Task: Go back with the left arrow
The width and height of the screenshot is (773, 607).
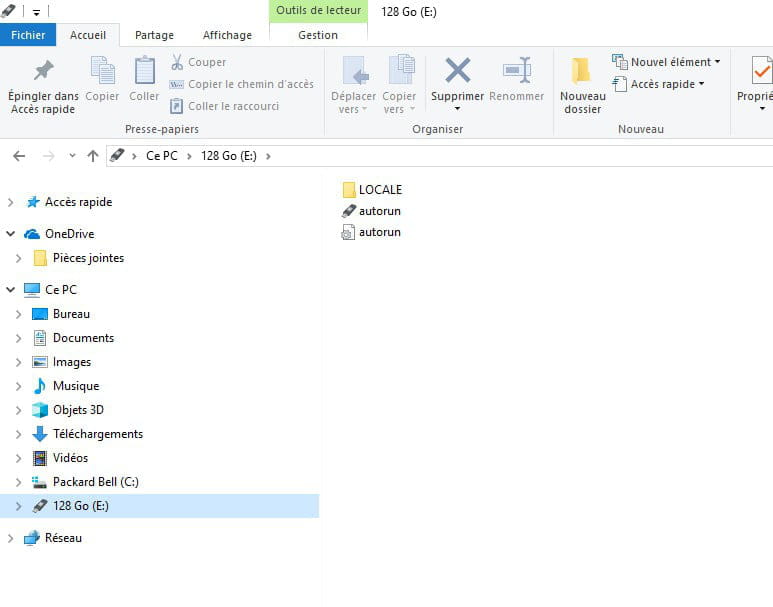Action: click(19, 156)
